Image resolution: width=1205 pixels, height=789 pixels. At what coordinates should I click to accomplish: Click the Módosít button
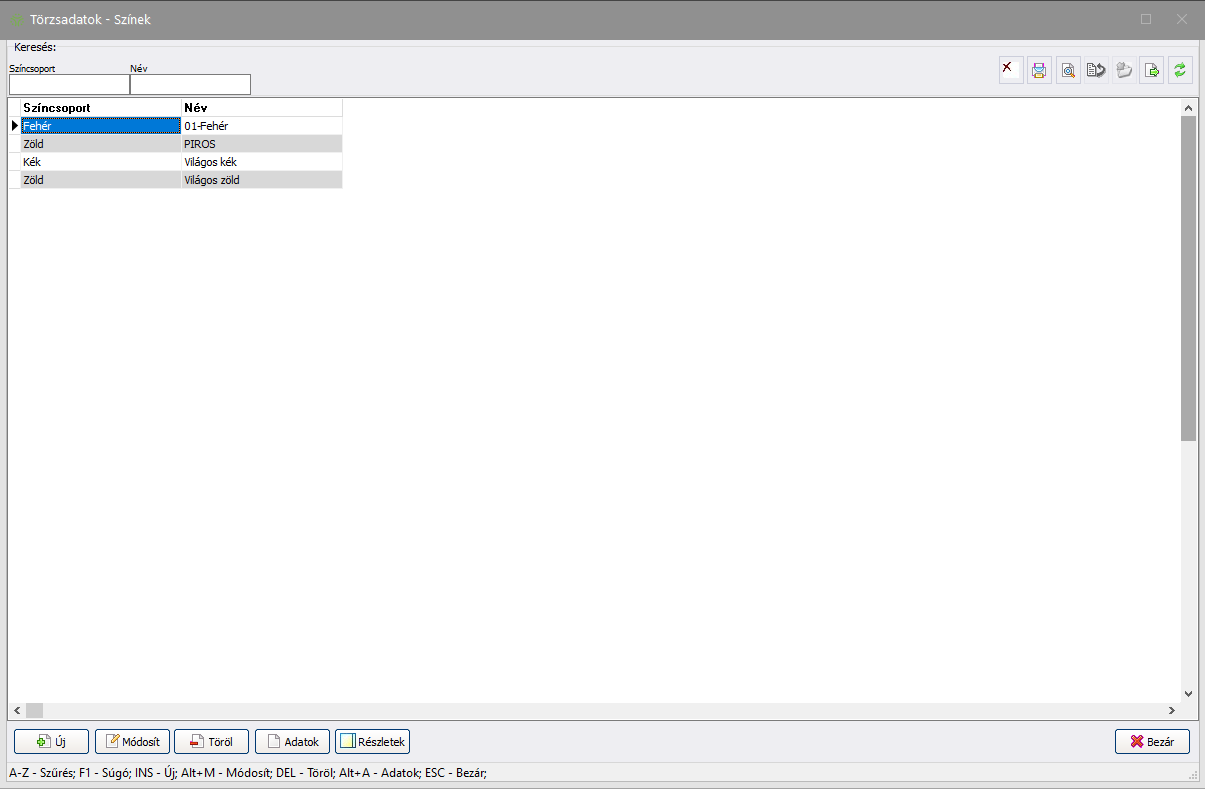[x=133, y=742]
